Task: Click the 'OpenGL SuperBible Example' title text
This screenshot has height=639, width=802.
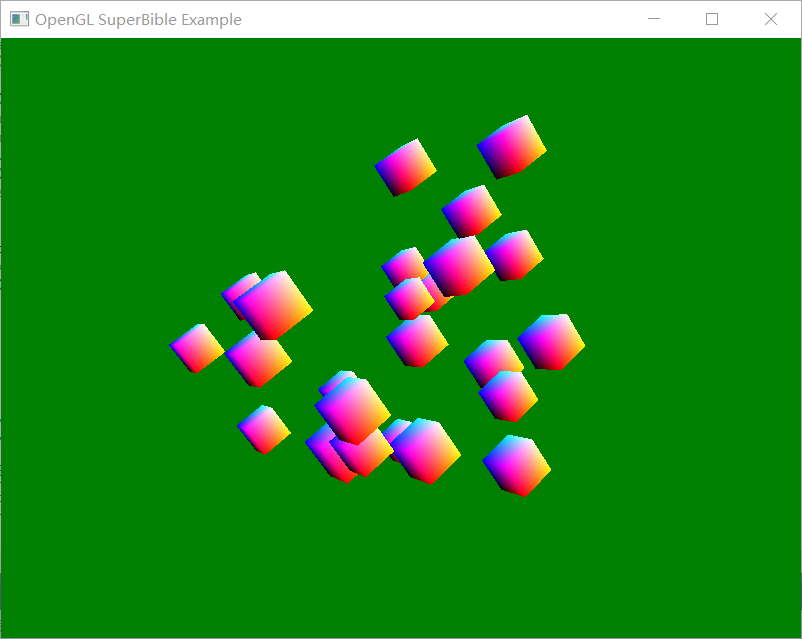Action: coord(138,19)
